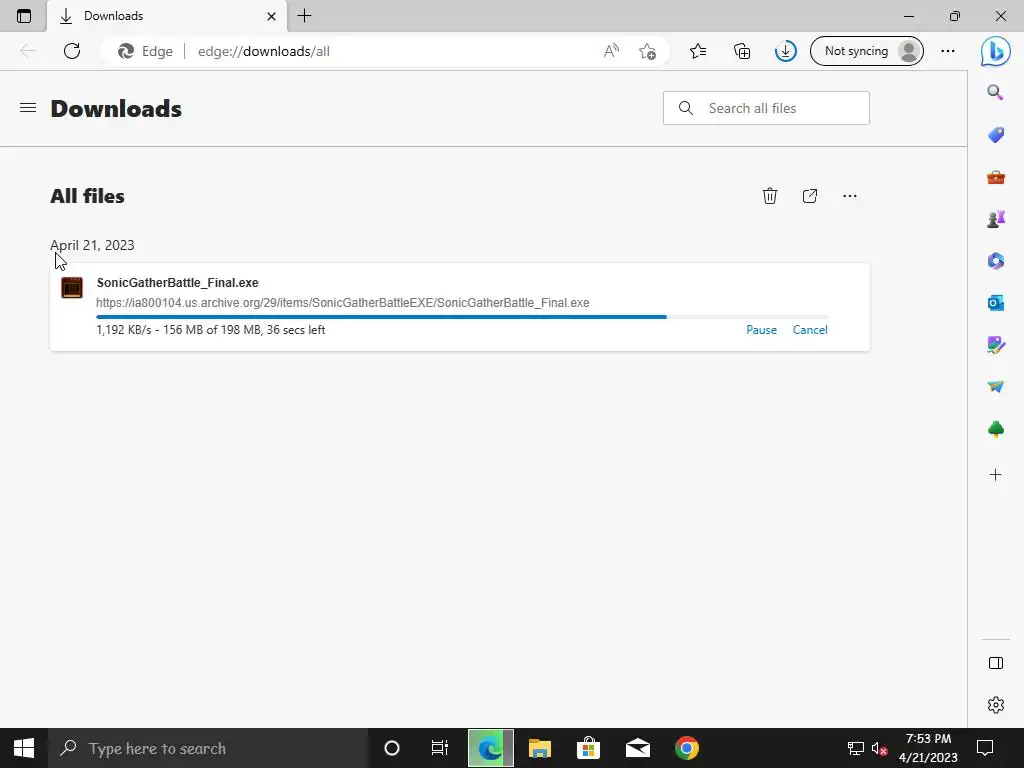Image resolution: width=1024 pixels, height=768 pixels.
Task: Open Cortana circle in taskbar
Action: tap(392, 748)
